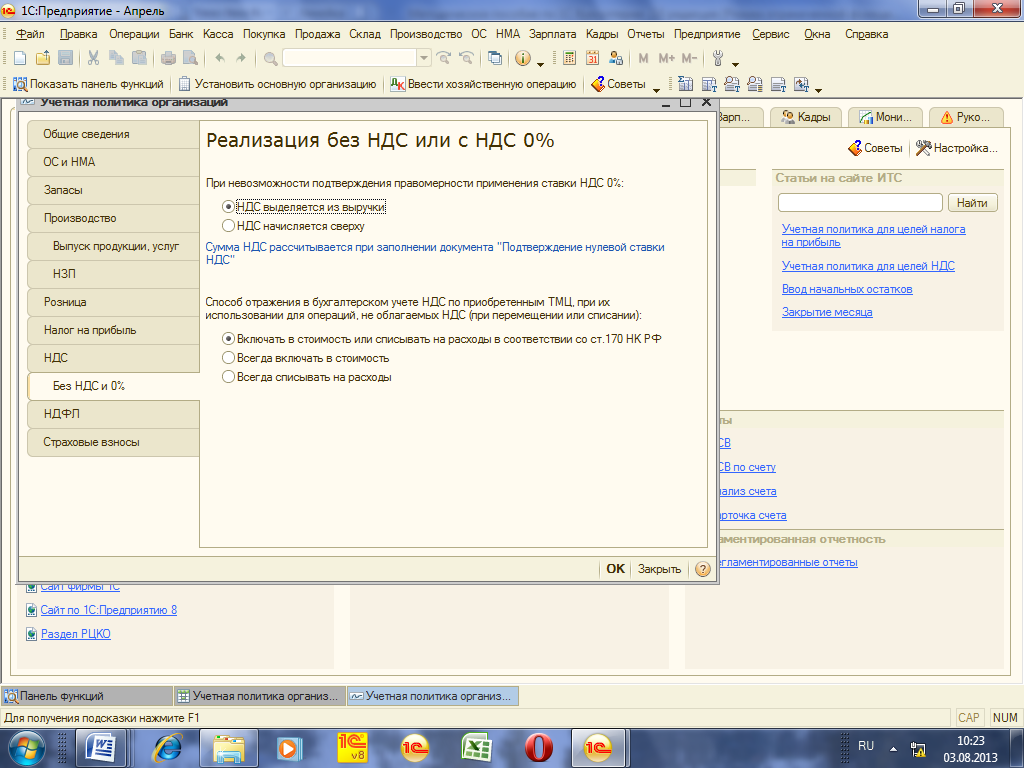Click the wrench Service tools icon

click(x=718, y=59)
